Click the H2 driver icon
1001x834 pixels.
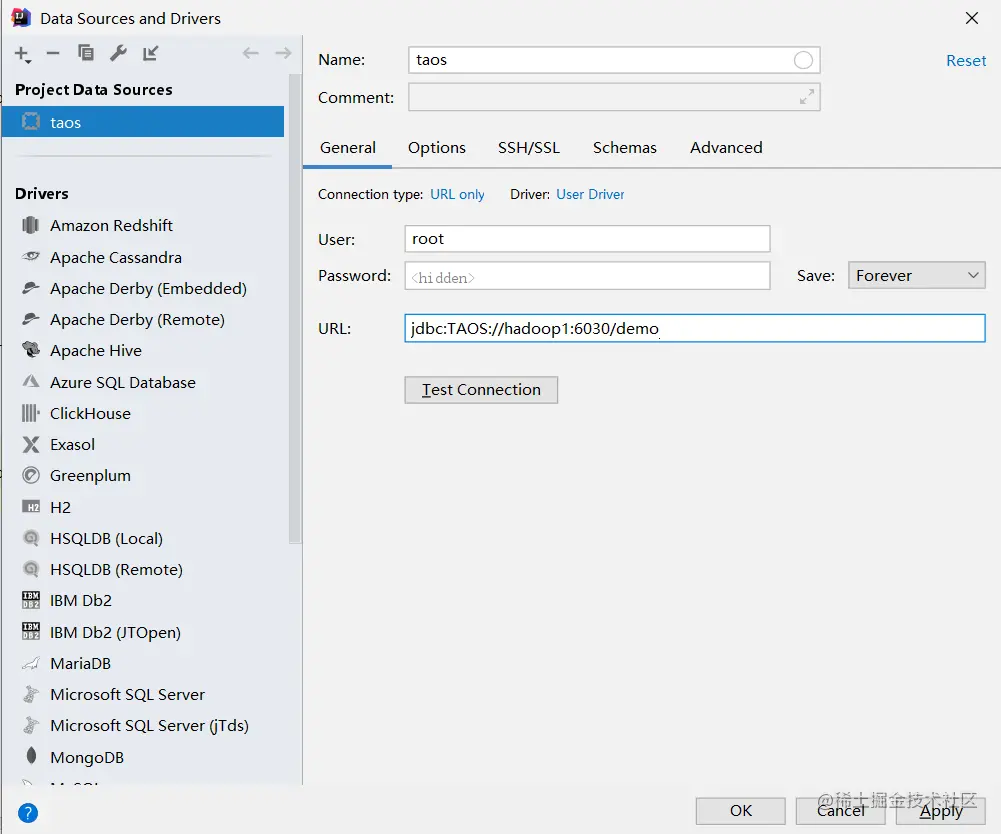point(31,507)
